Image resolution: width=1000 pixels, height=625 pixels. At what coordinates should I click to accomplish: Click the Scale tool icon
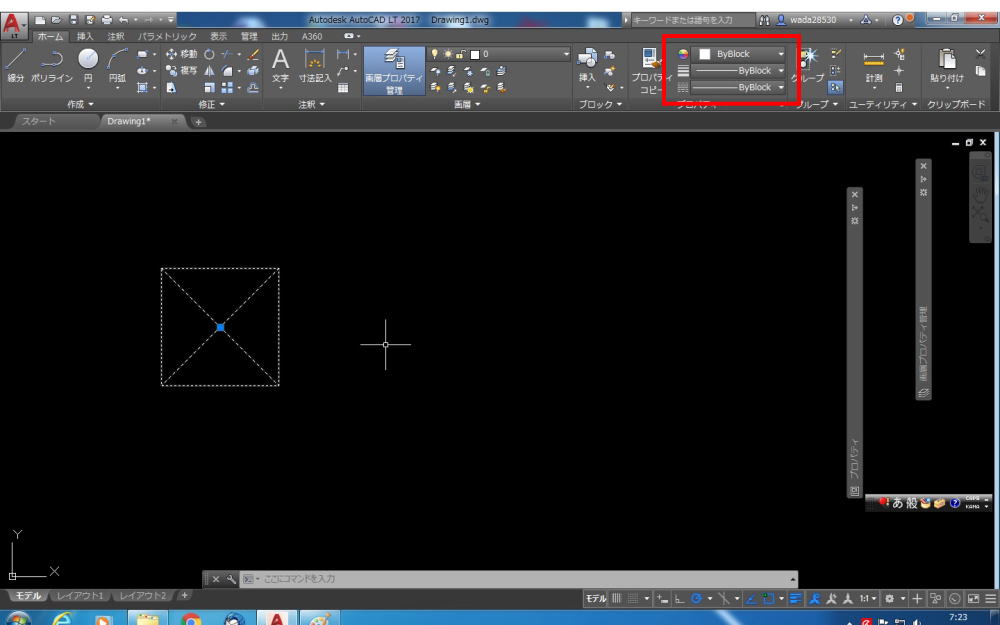pyautogui.click(x=209, y=87)
